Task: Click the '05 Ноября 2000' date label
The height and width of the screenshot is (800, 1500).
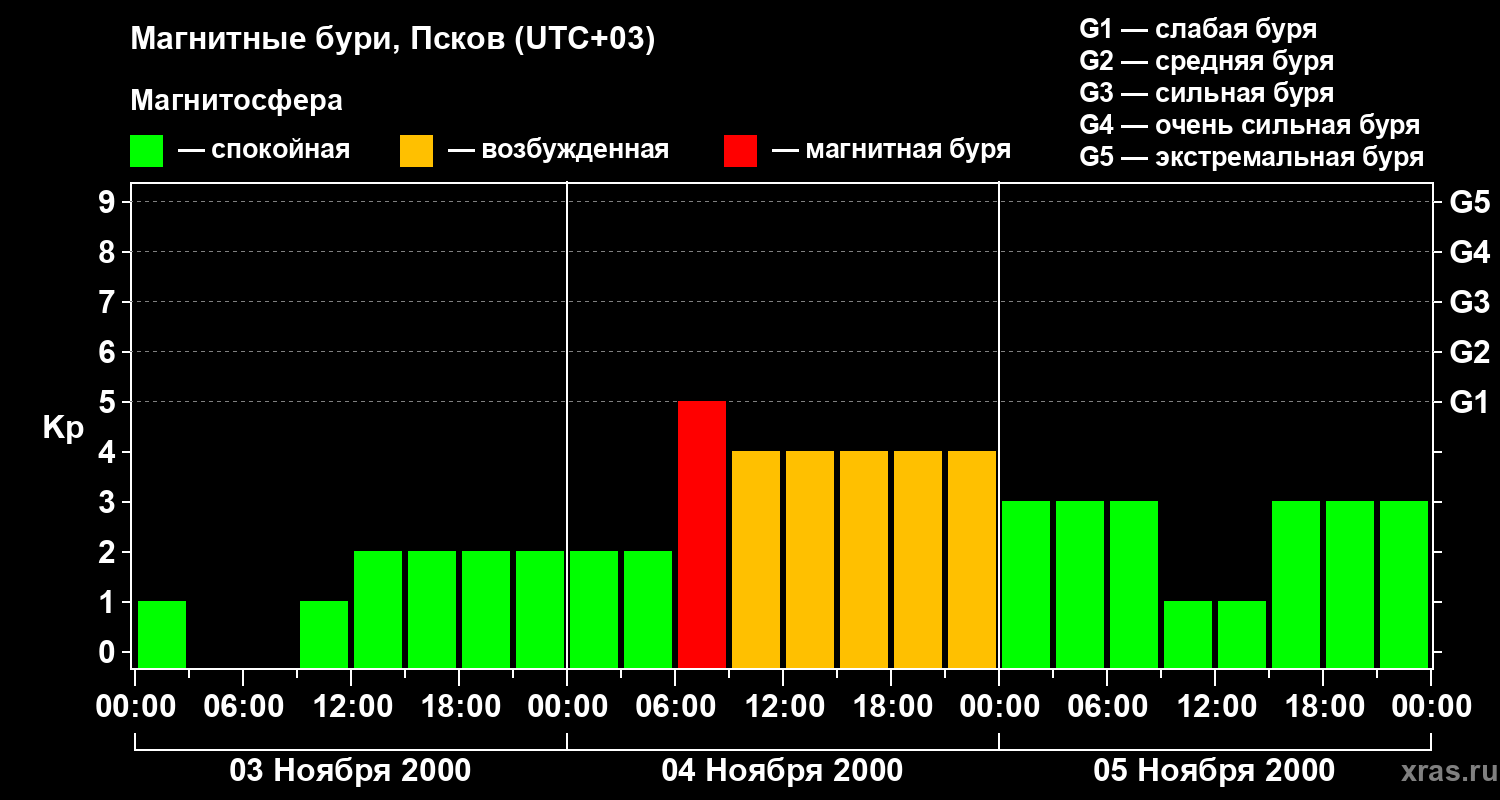Action: pyautogui.click(x=1214, y=770)
